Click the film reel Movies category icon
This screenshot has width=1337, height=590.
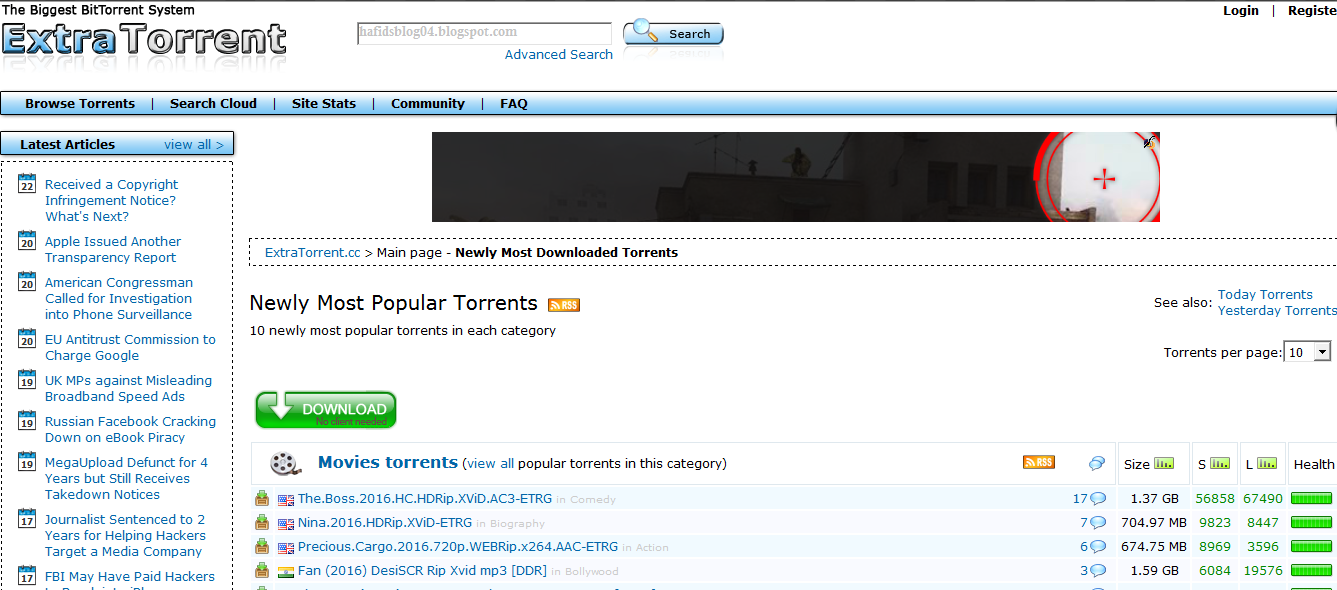pyautogui.click(x=285, y=463)
